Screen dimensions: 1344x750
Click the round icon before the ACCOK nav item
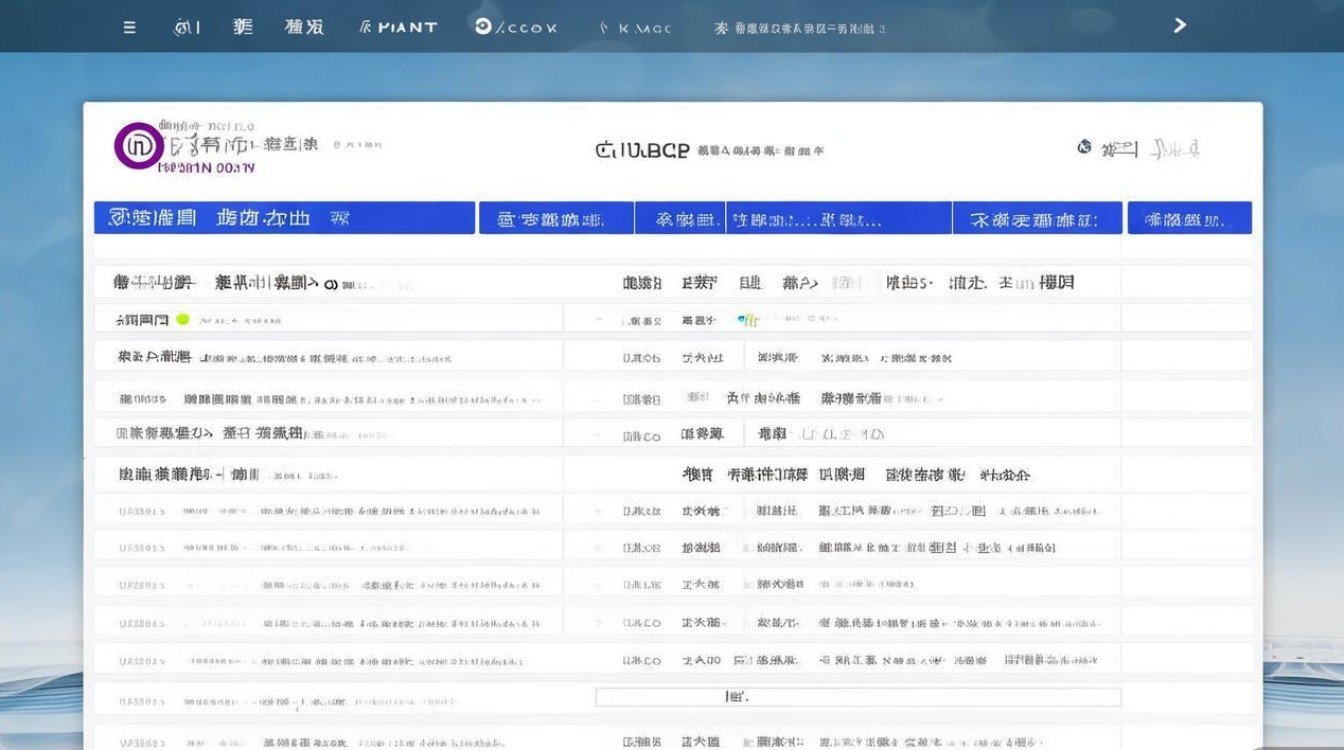(x=483, y=27)
